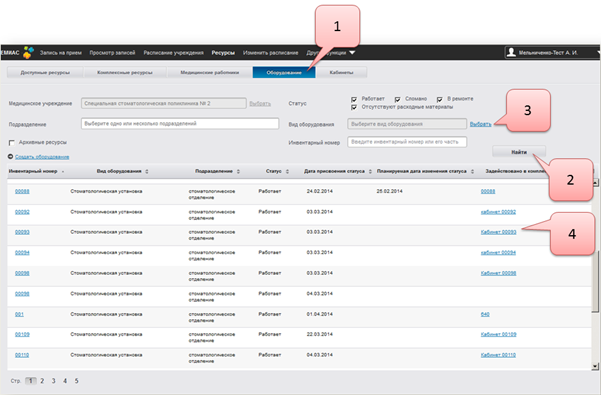Screen dimensions: 601x395
Task: Open inventory number 00098 link
Action: (x=22, y=294)
